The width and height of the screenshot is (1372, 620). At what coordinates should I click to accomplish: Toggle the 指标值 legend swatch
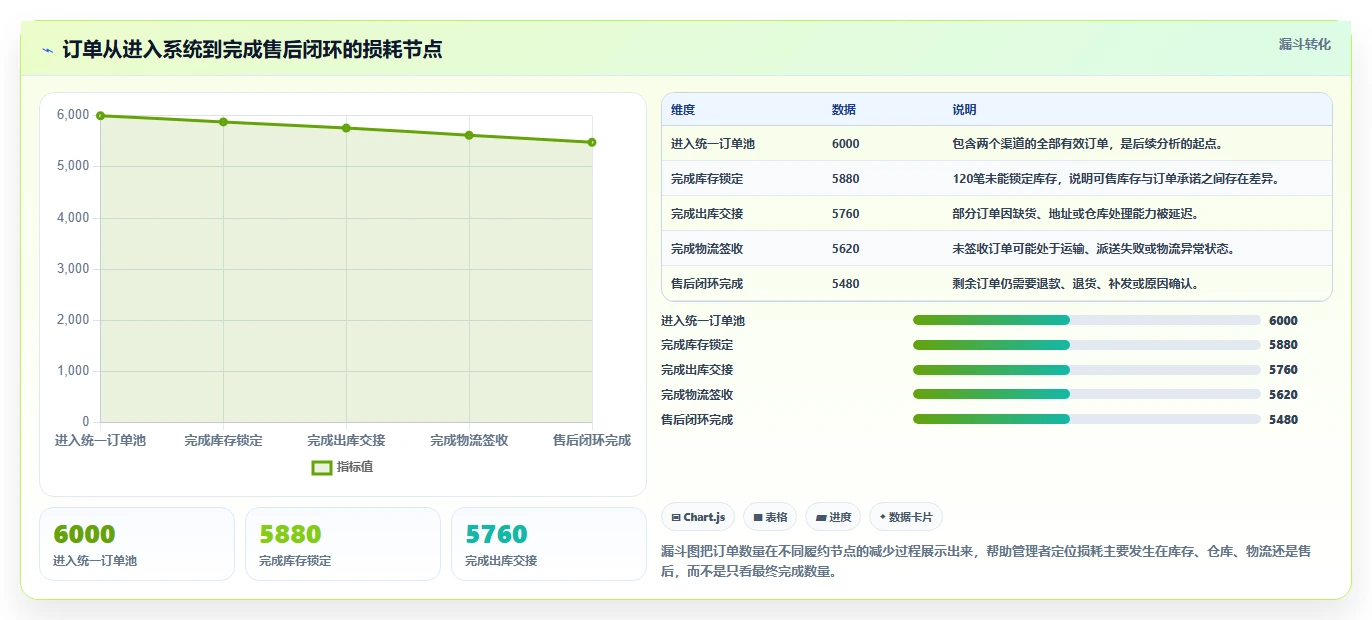(322, 467)
